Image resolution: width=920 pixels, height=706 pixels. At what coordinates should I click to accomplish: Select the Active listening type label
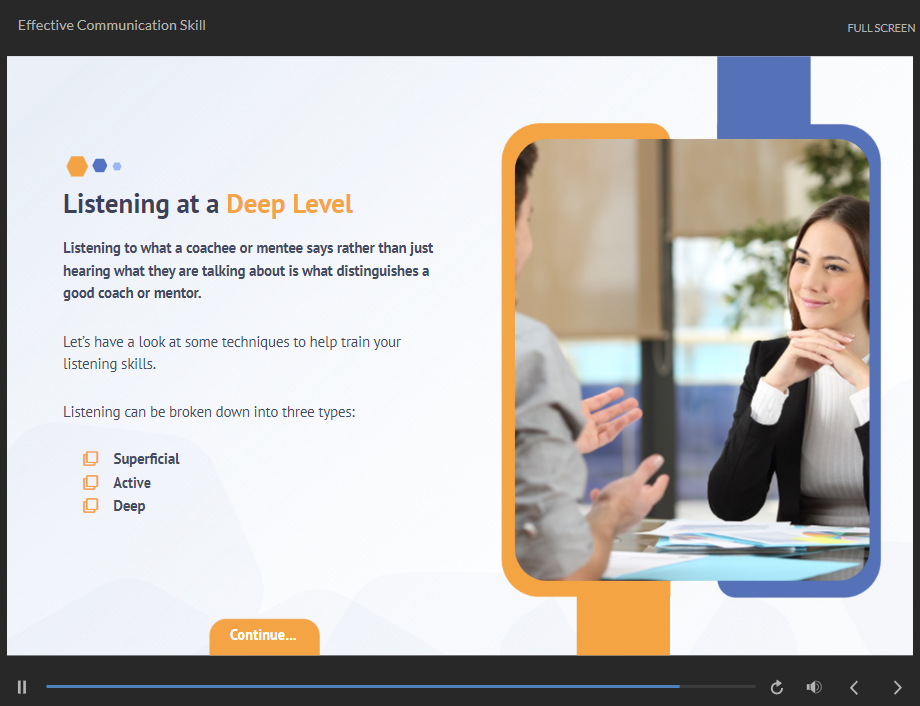[132, 483]
